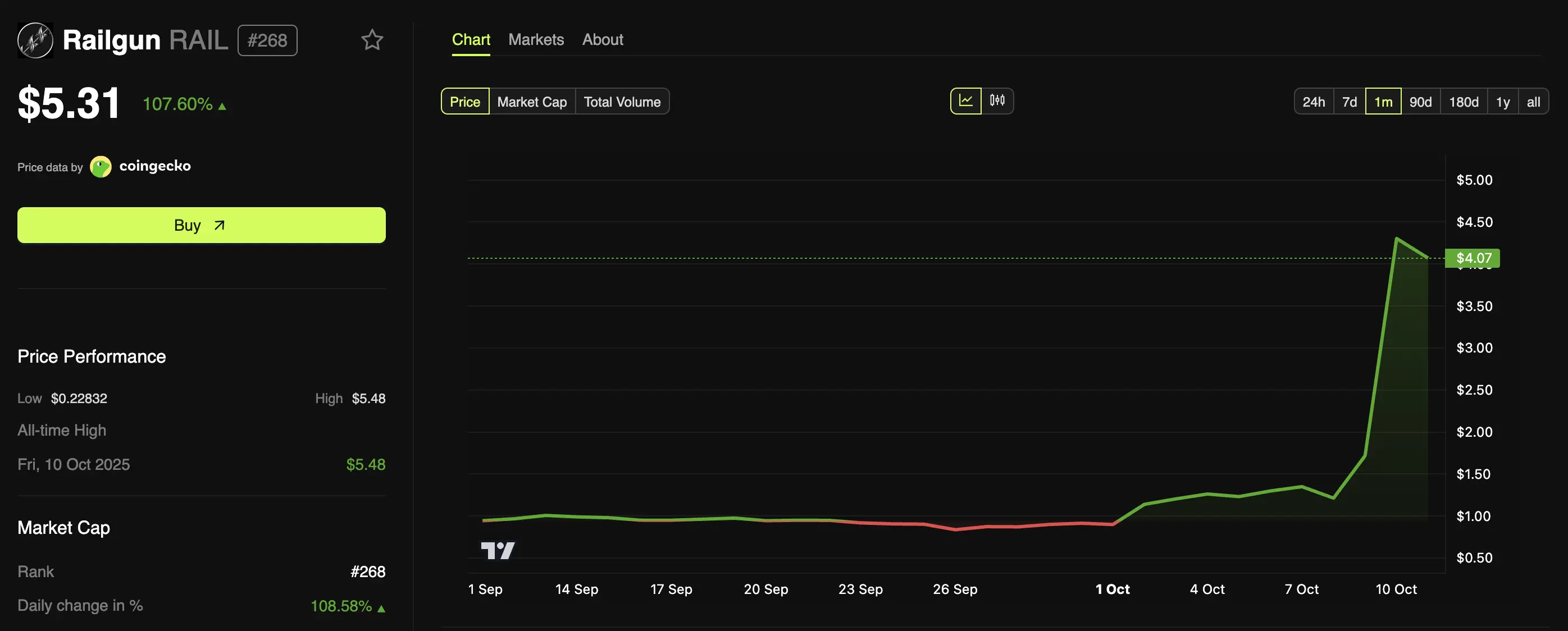1568x631 pixels.
Task: Set chart range to 24h
Action: point(1313,102)
